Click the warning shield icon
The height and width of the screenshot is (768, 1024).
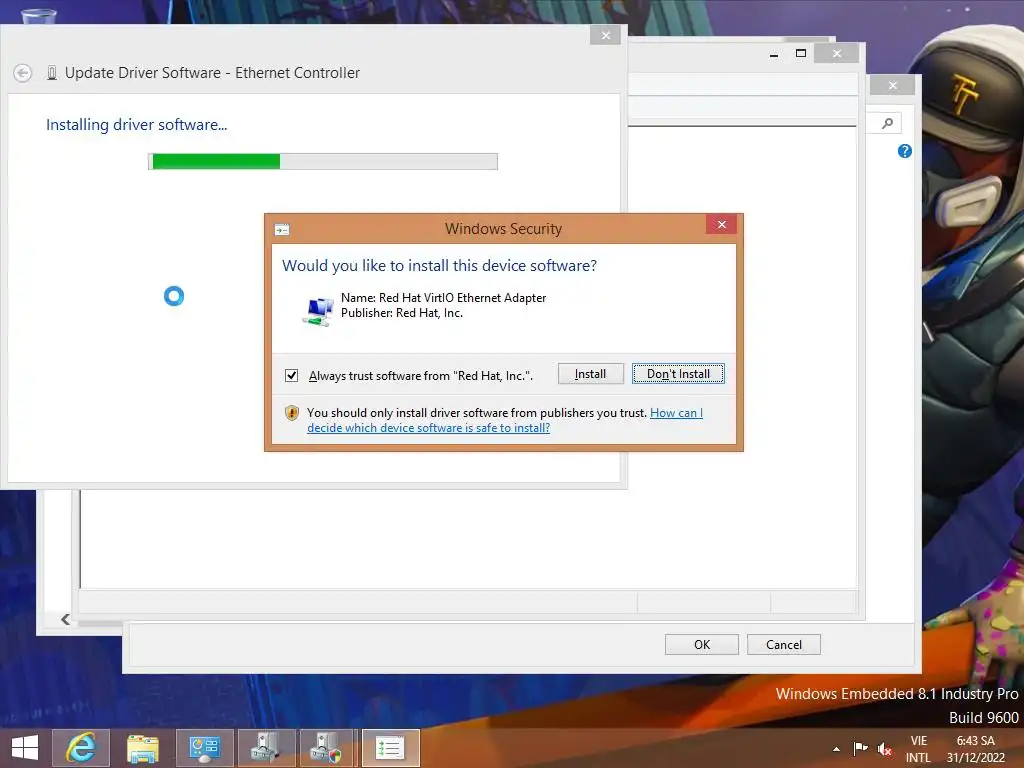click(291, 413)
